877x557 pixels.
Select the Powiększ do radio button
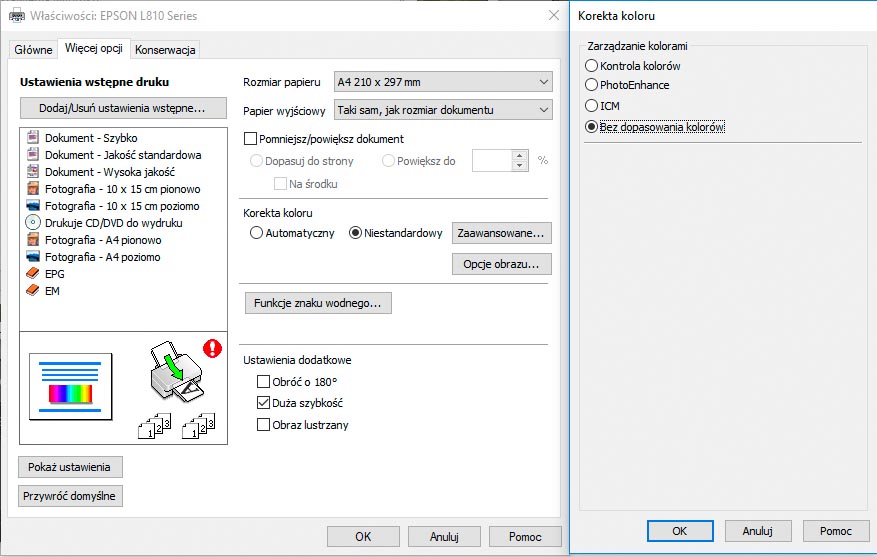(388, 161)
